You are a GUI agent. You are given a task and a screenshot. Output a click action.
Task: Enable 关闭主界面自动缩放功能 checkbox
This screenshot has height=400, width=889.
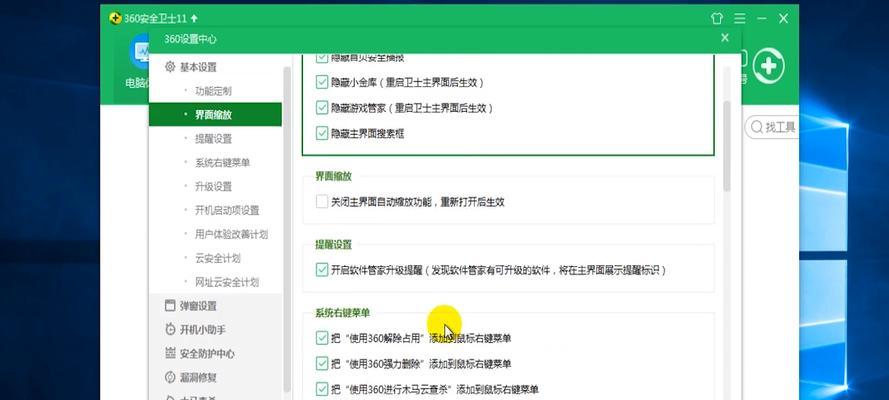coord(321,202)
